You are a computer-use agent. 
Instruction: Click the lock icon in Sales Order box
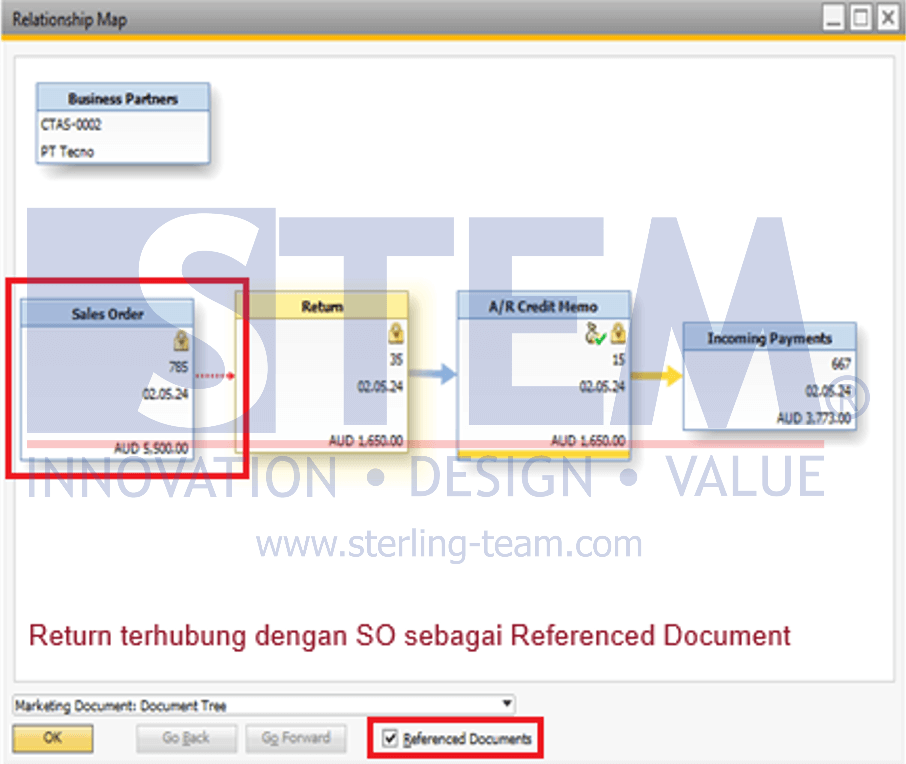click(181, 340)
